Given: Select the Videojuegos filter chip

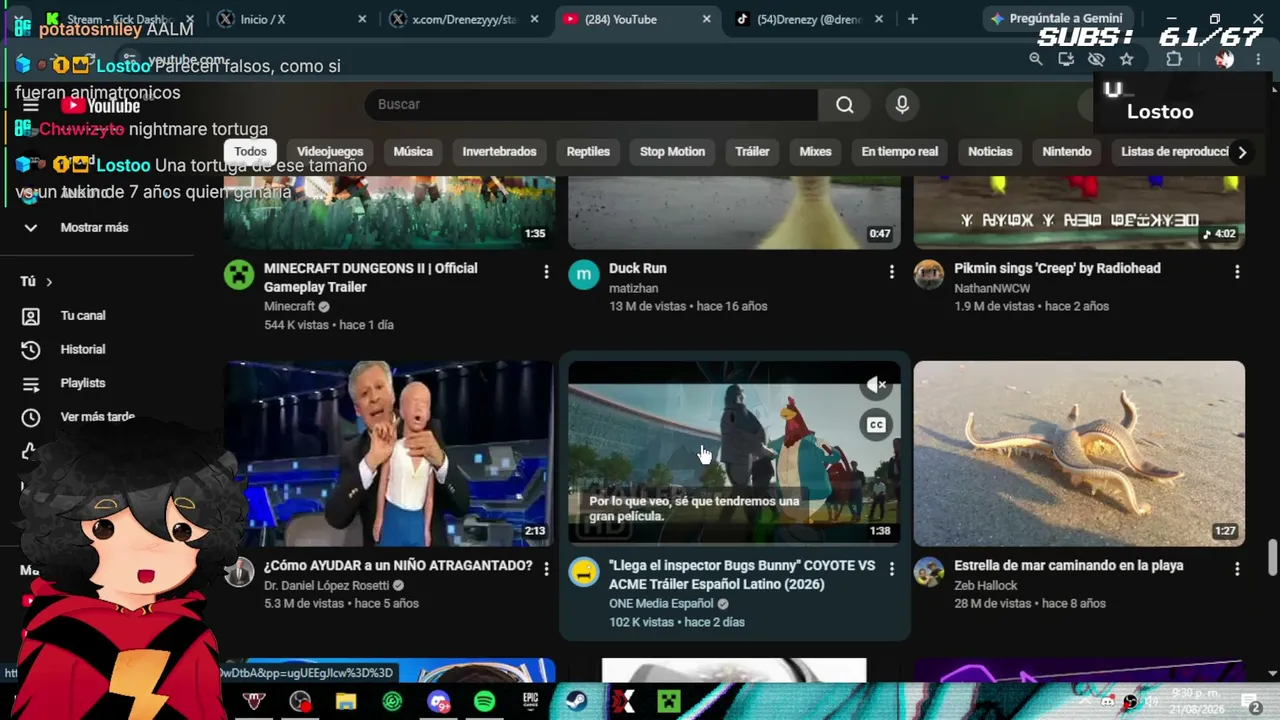Looking at the screenshot, I should [x=330, y=152].
